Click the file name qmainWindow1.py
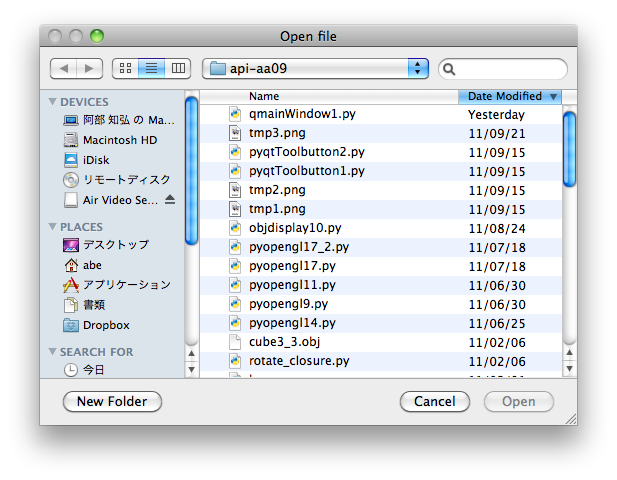The height and width of the screenshot is (480, 617). (x=302, y=114)
